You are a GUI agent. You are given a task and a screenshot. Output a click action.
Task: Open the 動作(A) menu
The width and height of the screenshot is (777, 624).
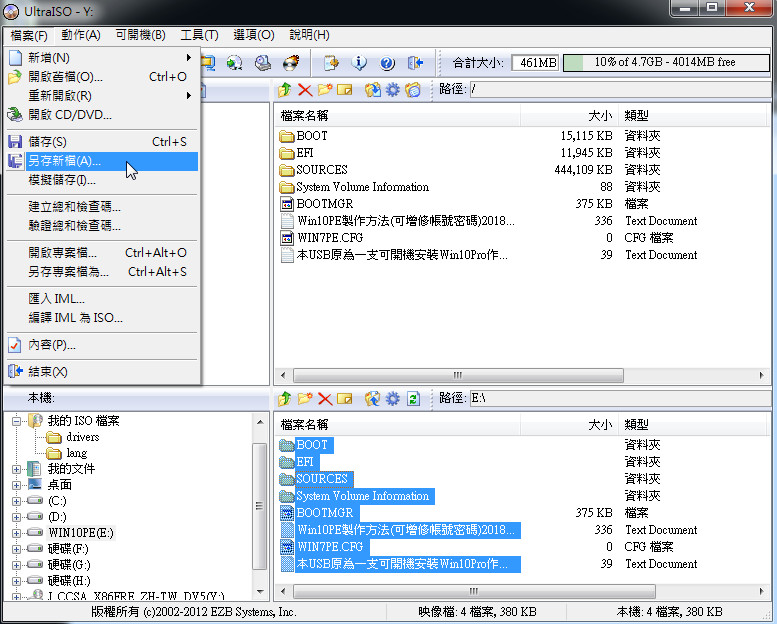pyautogui.click(x=81, y=35)
